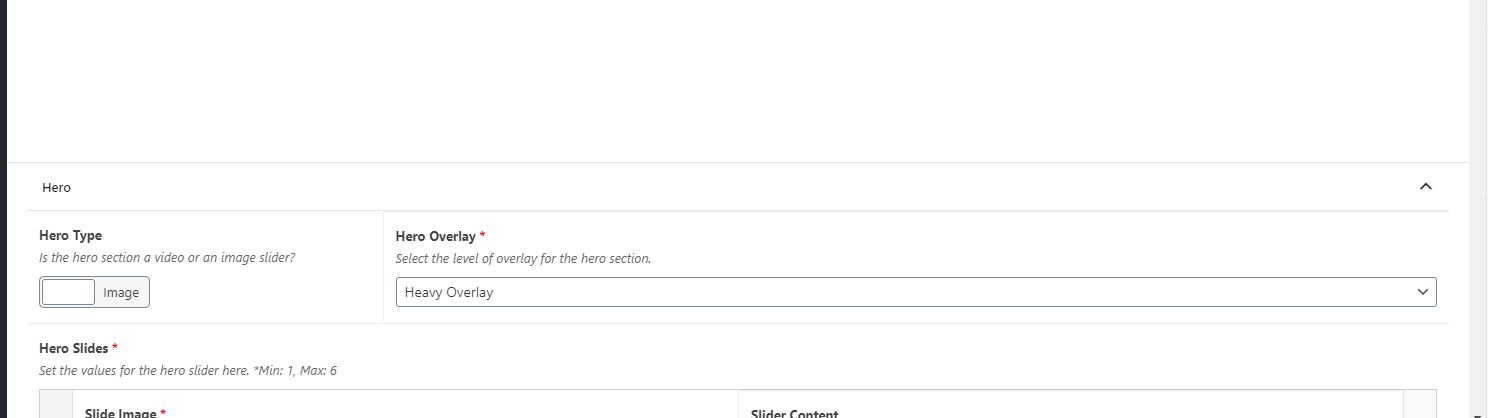Screen dimensions: 1488x418
Task: Click the repeater's right actions header cell
Action: (x=1420, y=406)
